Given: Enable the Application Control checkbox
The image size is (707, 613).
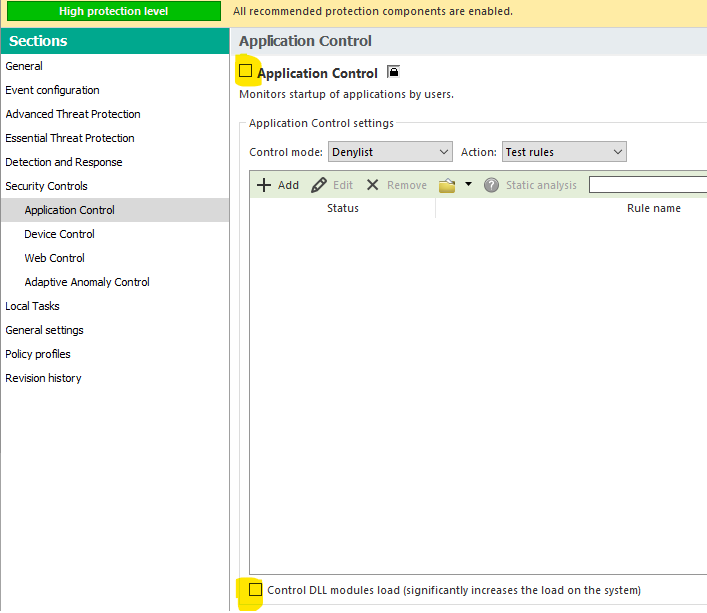Looking at the screenshot, I should click(246, 72).
